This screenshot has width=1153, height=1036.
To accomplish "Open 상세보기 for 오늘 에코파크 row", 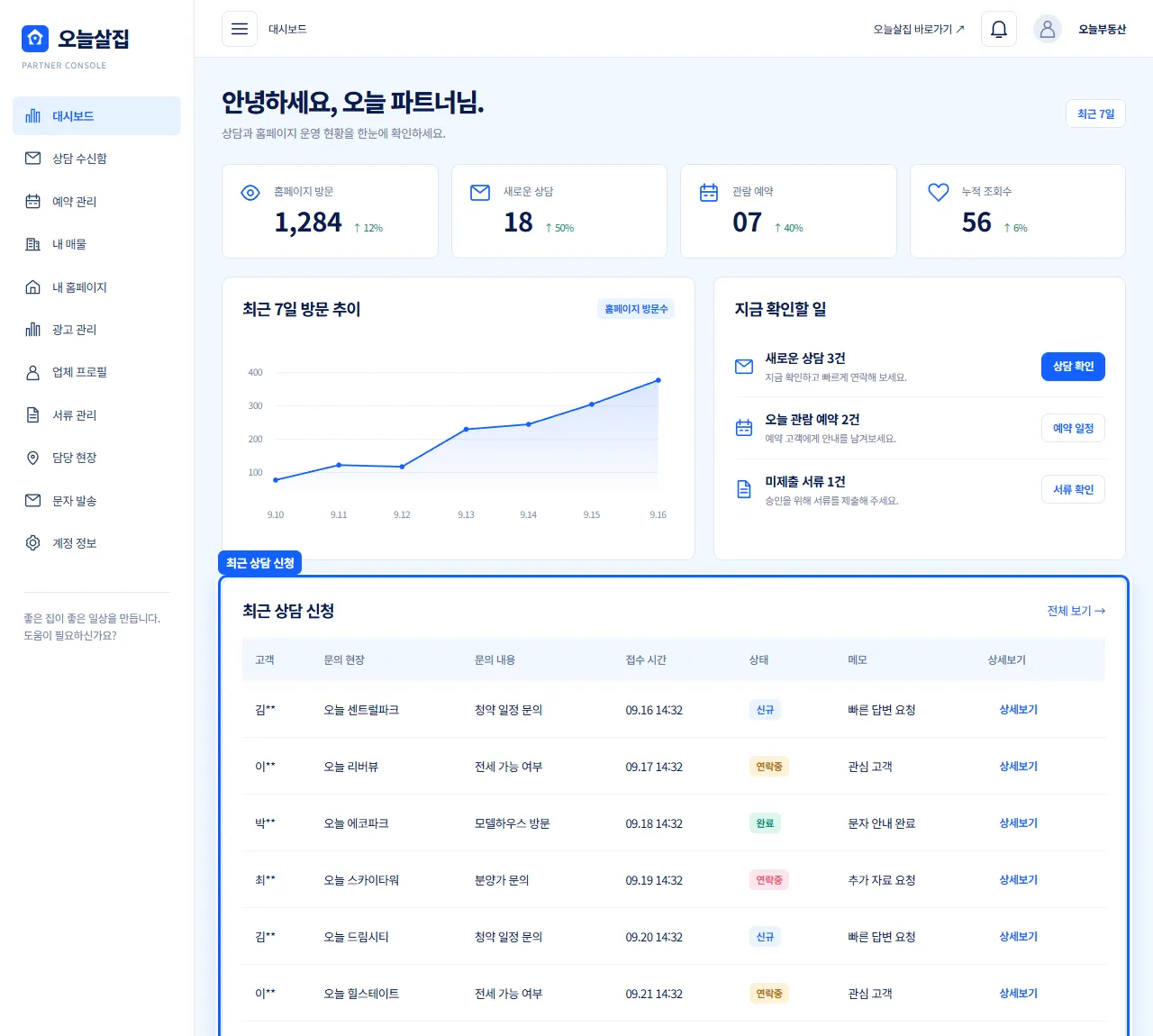I will 1018,823.
